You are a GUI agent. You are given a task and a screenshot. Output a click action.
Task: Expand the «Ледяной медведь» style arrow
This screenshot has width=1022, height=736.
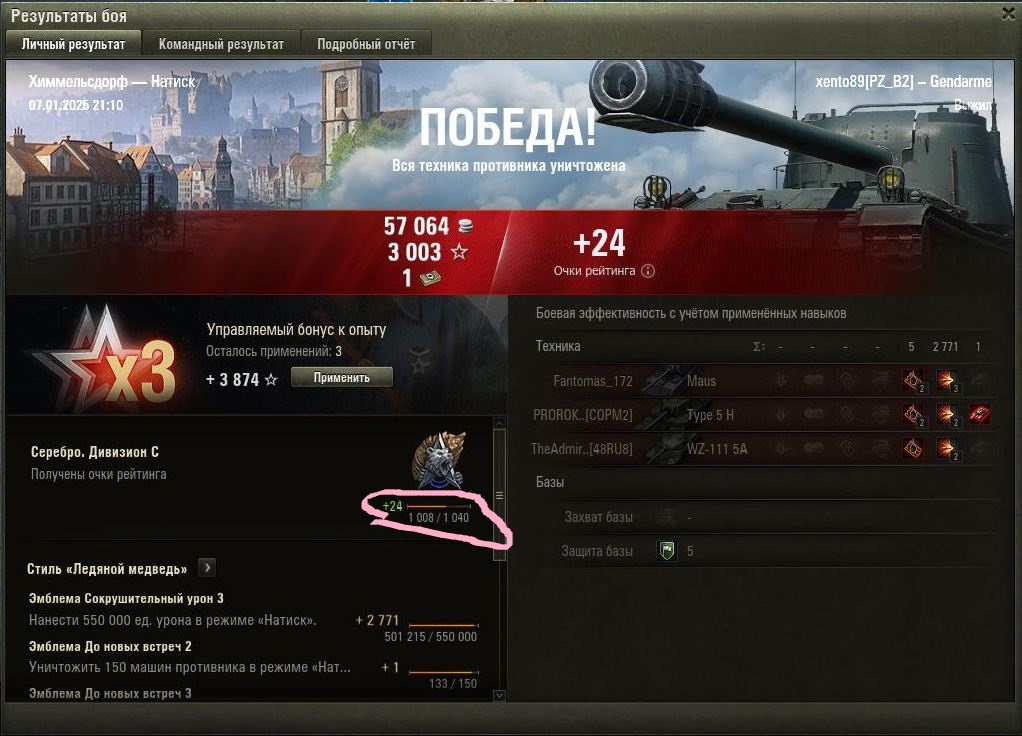click(207, 568)
